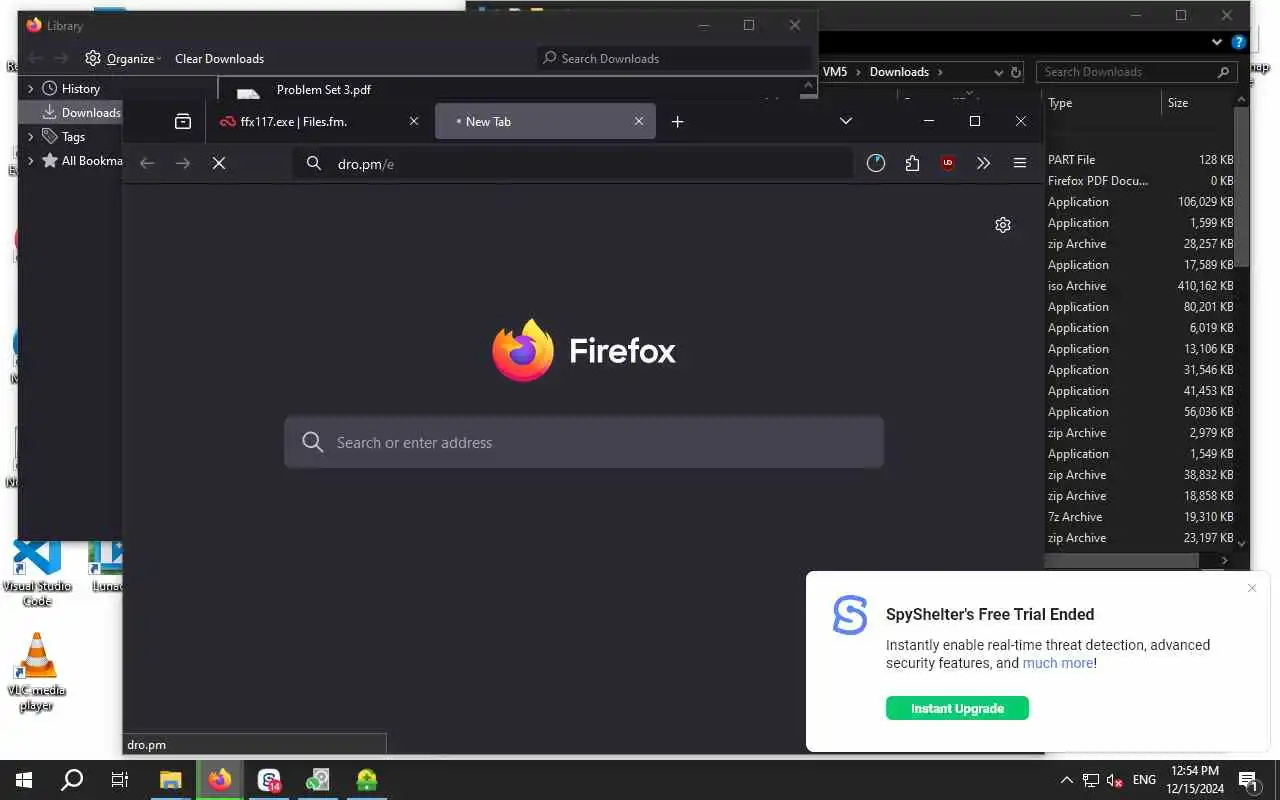
Task: Follow the 'much more' link
Action: click(x=1058, y=663)
